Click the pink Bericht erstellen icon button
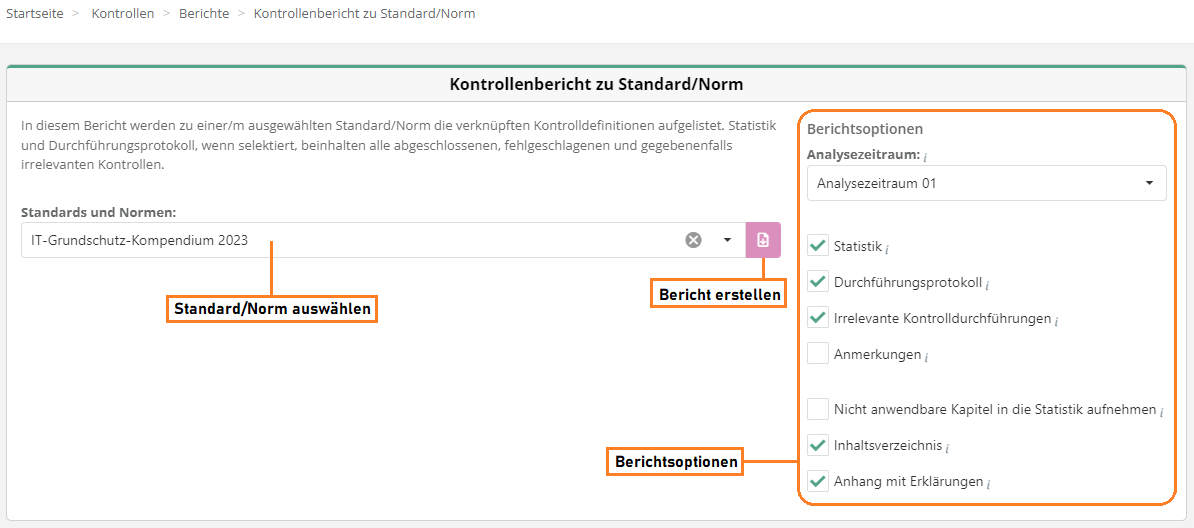This screenshot has width=1194, height=528. 763,240
